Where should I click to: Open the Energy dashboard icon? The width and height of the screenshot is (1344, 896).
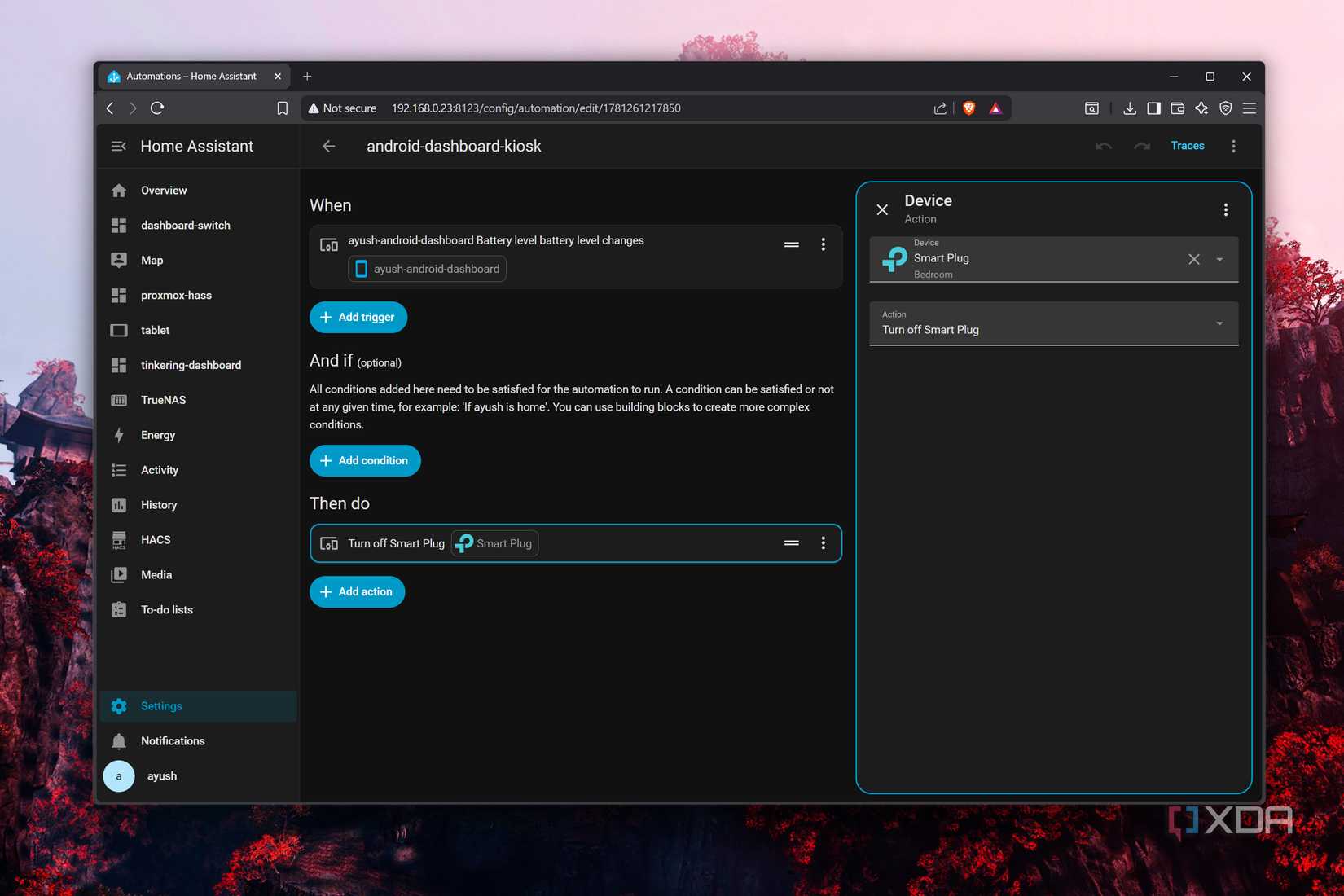click(x=119, y=435)
